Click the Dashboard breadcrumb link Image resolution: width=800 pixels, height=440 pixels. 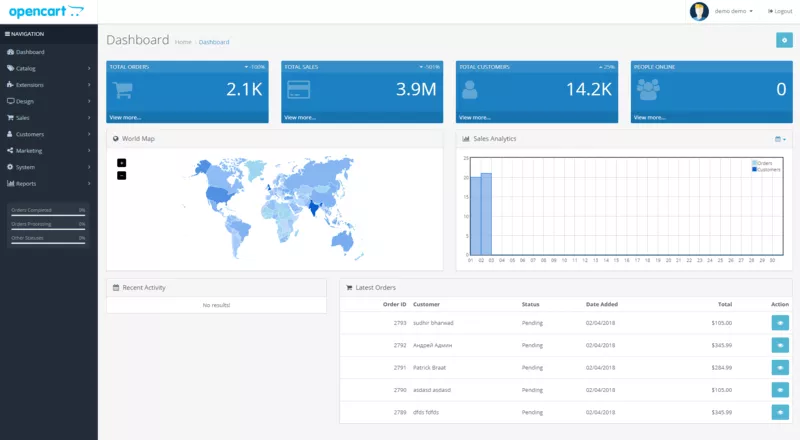pos(214,42)
